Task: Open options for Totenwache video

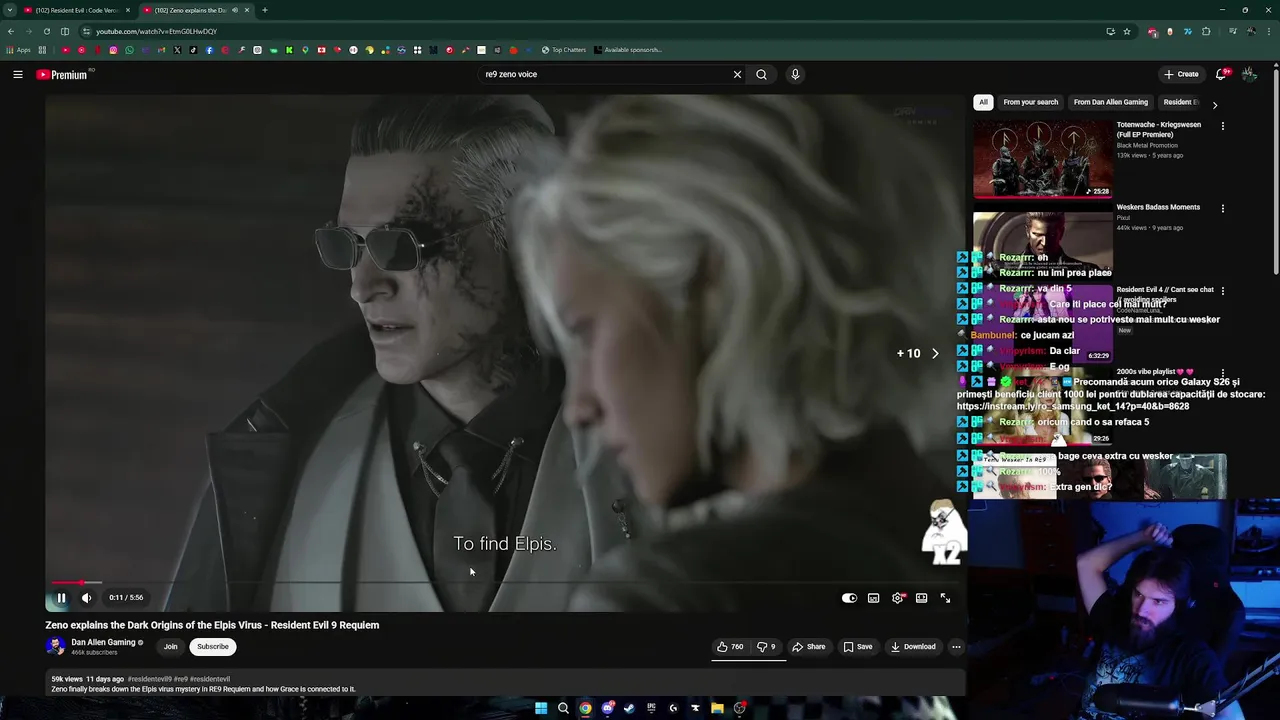Action: pos(1222,126)
